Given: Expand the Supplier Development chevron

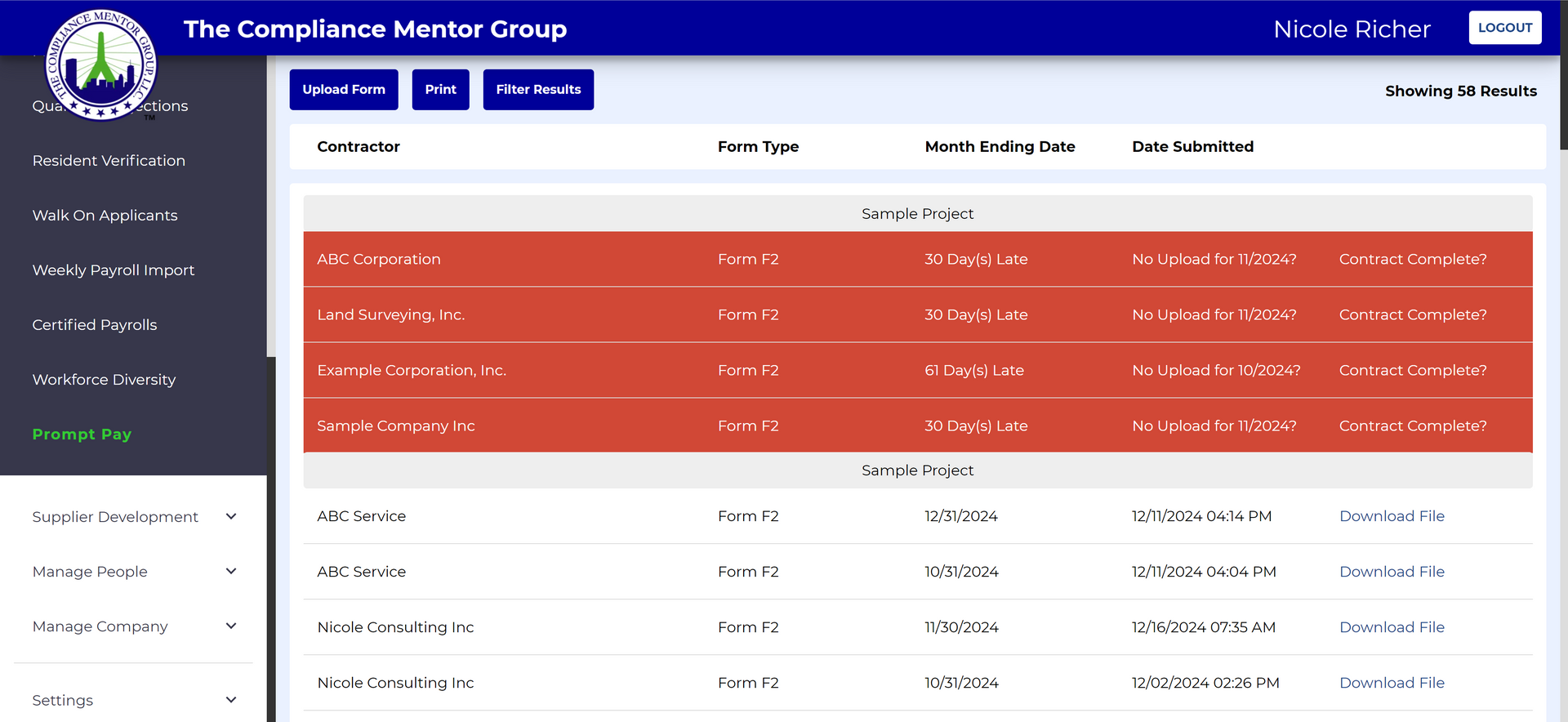Looking at the screenshot, I should 231,516.
